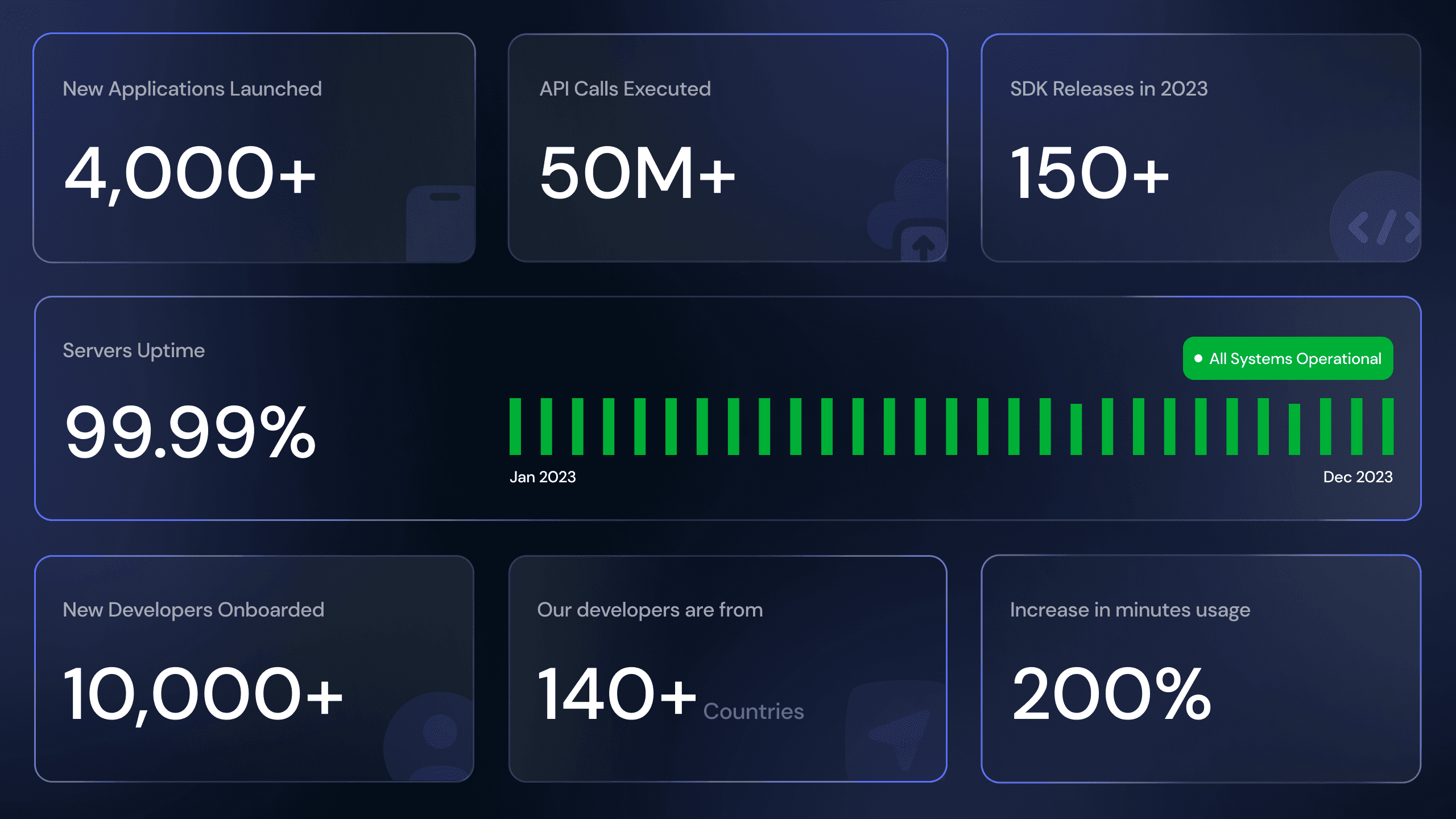This screenshot has width=1456, height=819.
Task: Click the API Calls Executed heading
Action: (x=625, y=89)
